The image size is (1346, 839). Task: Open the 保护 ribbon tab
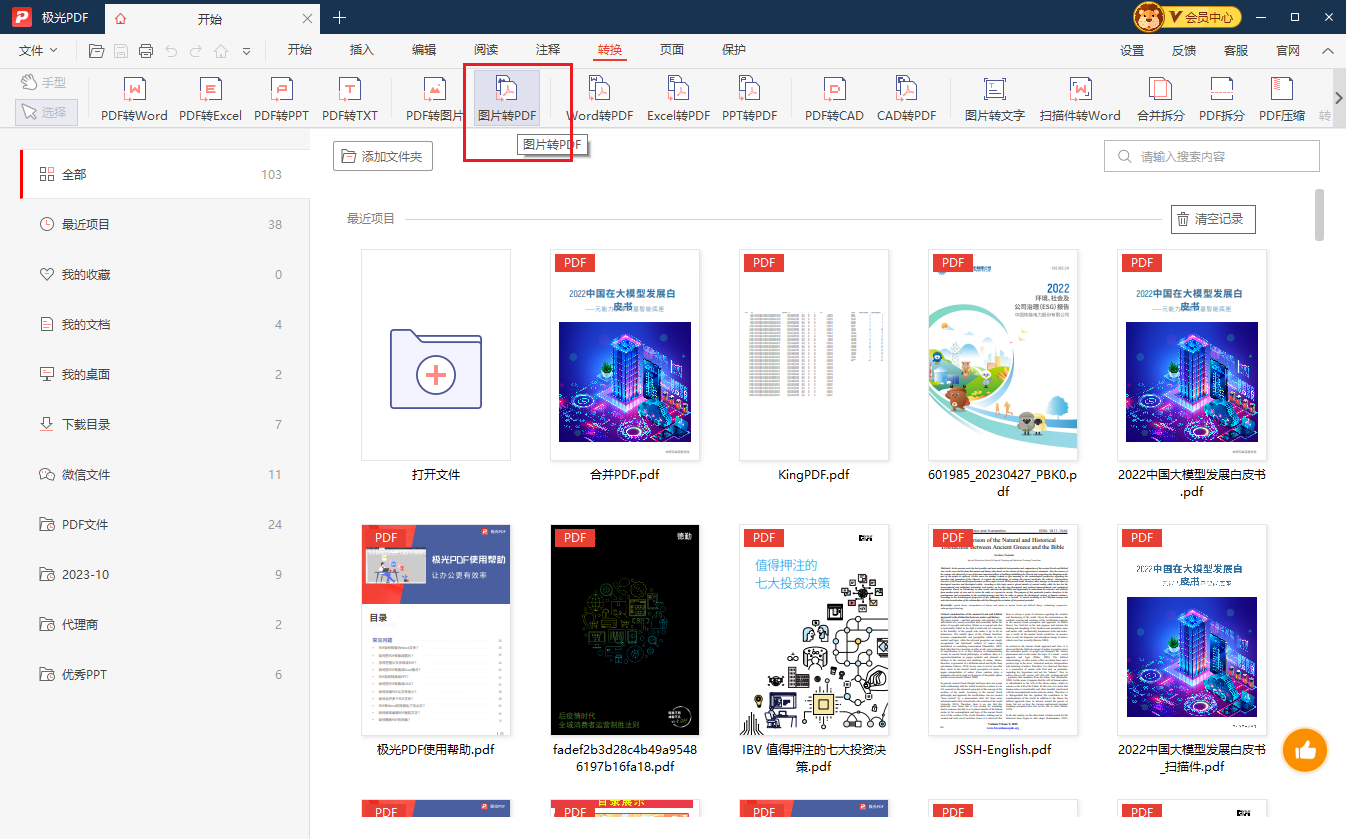click(734, 50)
